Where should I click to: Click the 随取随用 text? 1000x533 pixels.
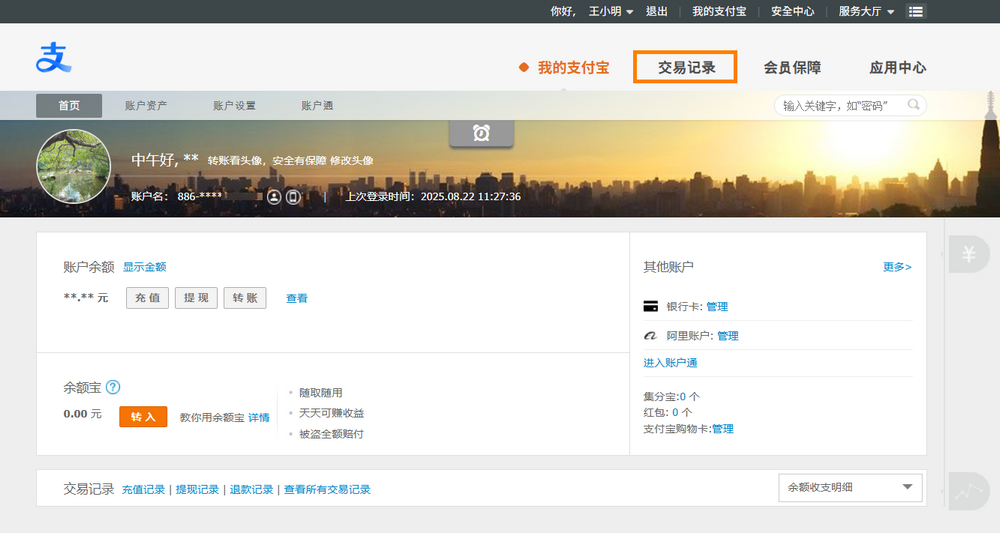click(x=321, y=393)
